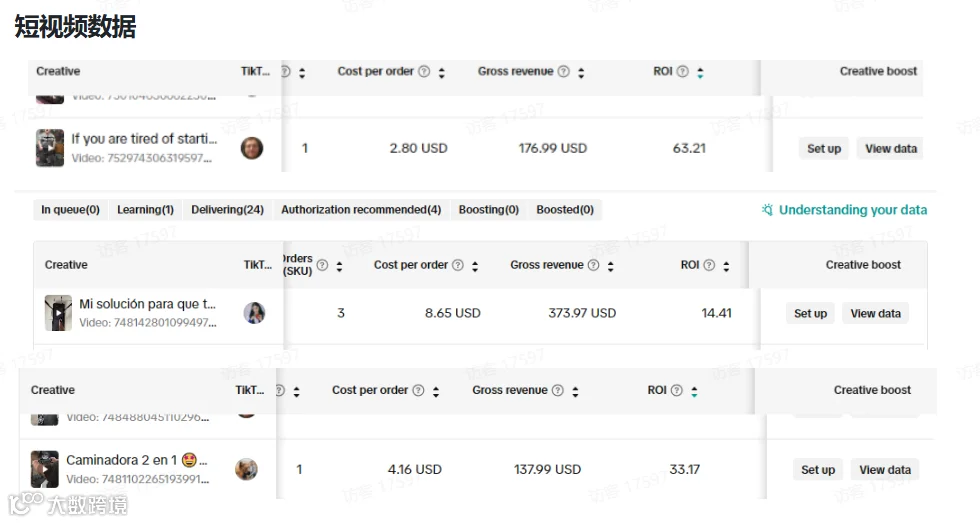
Task: Select the Learning(1) tab
Action: pyautogui.click(x=145, y=210)
